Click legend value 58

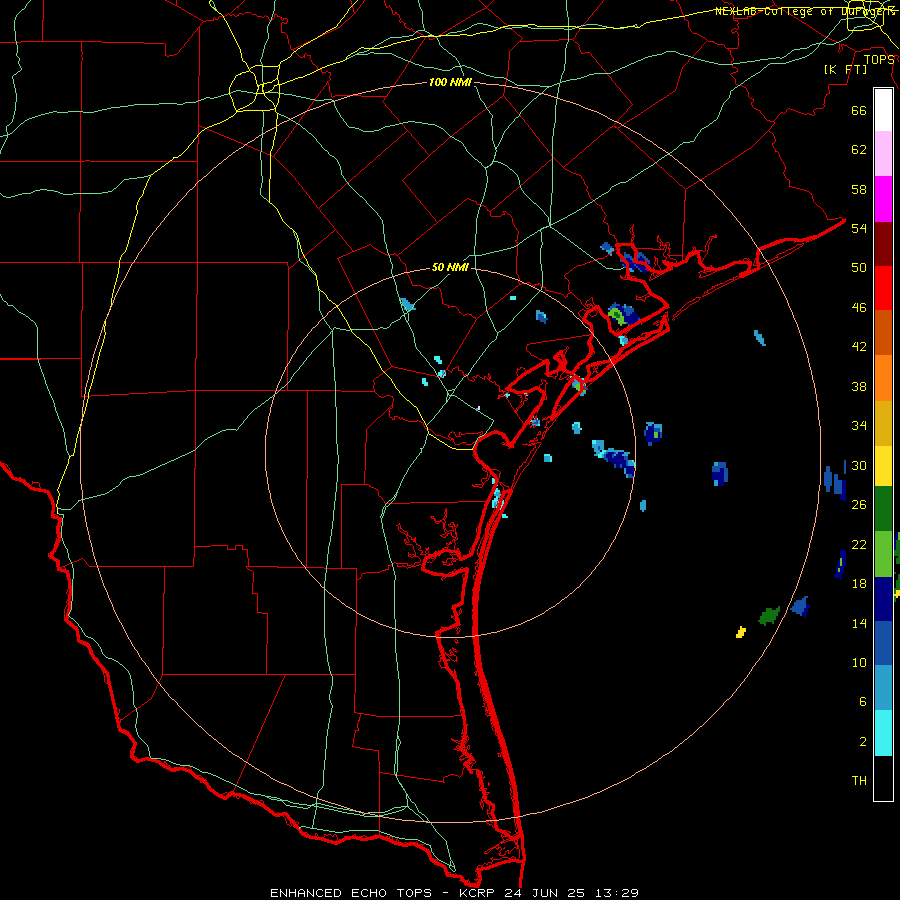859,189
